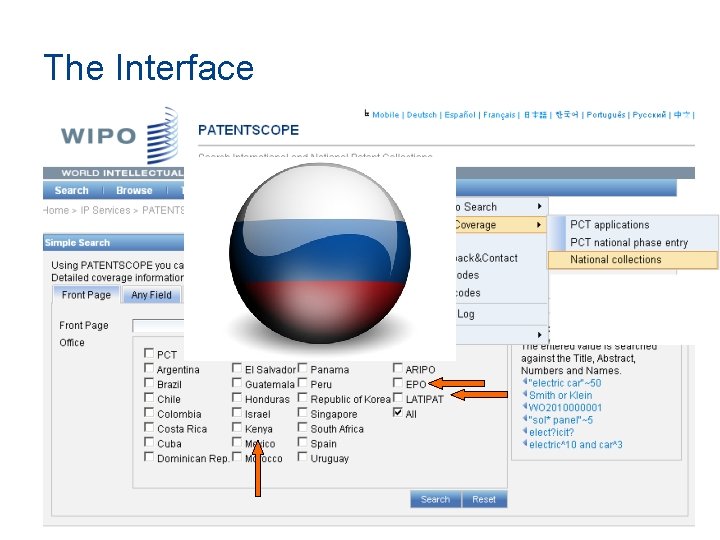The height and width of the screenshot is (540, 720).
Task: Tick the EPO checkbox
Action: click(398, 383)
